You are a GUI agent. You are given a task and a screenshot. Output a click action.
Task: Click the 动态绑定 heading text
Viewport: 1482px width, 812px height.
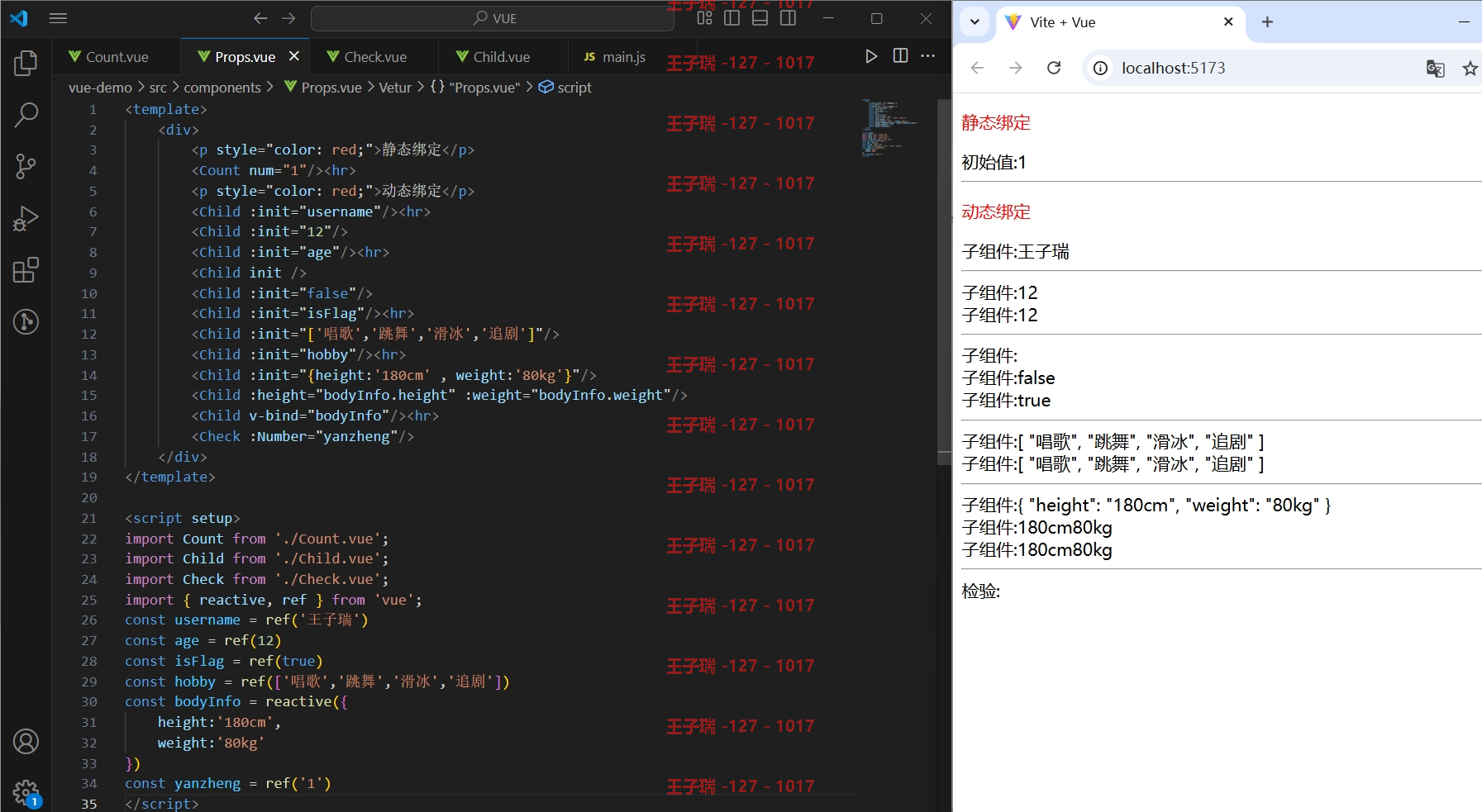(996, 212)
